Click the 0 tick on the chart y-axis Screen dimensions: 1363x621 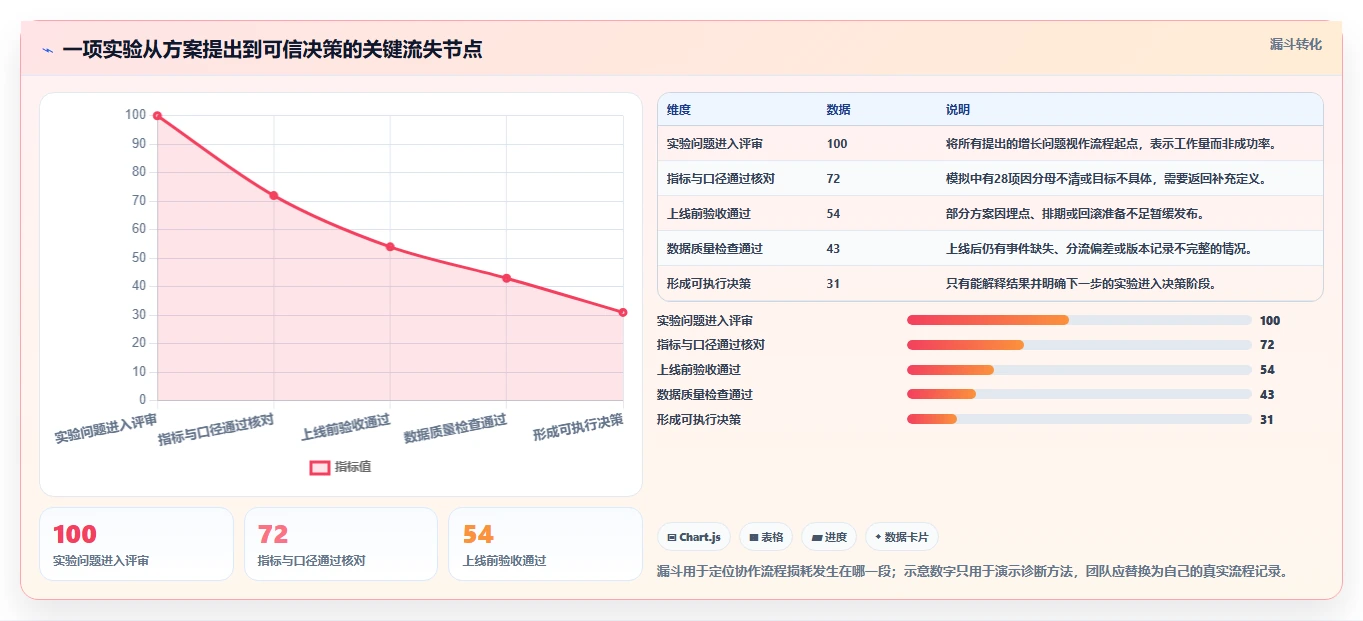(x=142, y=400)
